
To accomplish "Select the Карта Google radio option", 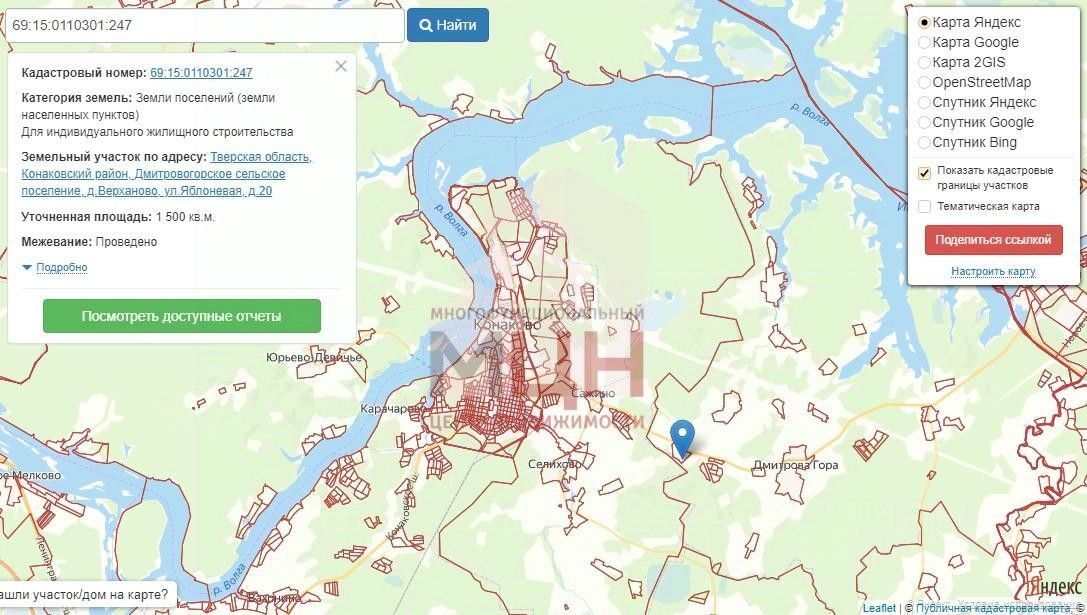I will click(924, 42).
